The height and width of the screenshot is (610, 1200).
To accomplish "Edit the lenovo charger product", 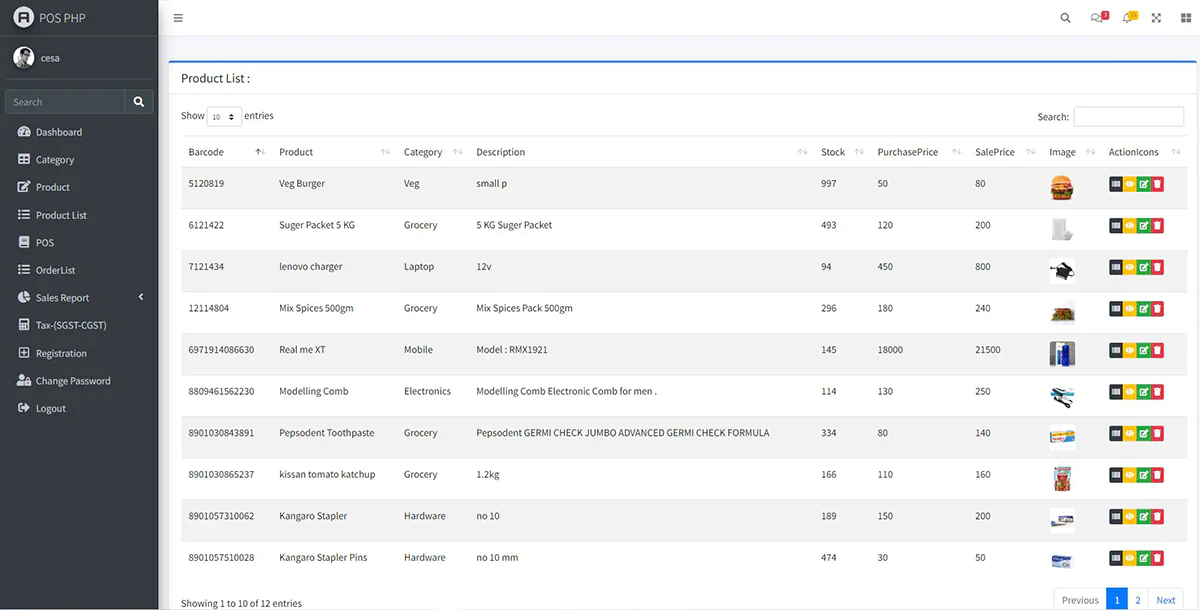I will click(1143, 267).
